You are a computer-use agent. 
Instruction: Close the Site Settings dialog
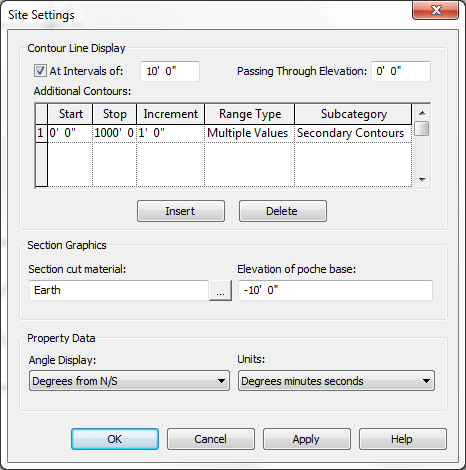pyautogui.click(x=436, y=10)
